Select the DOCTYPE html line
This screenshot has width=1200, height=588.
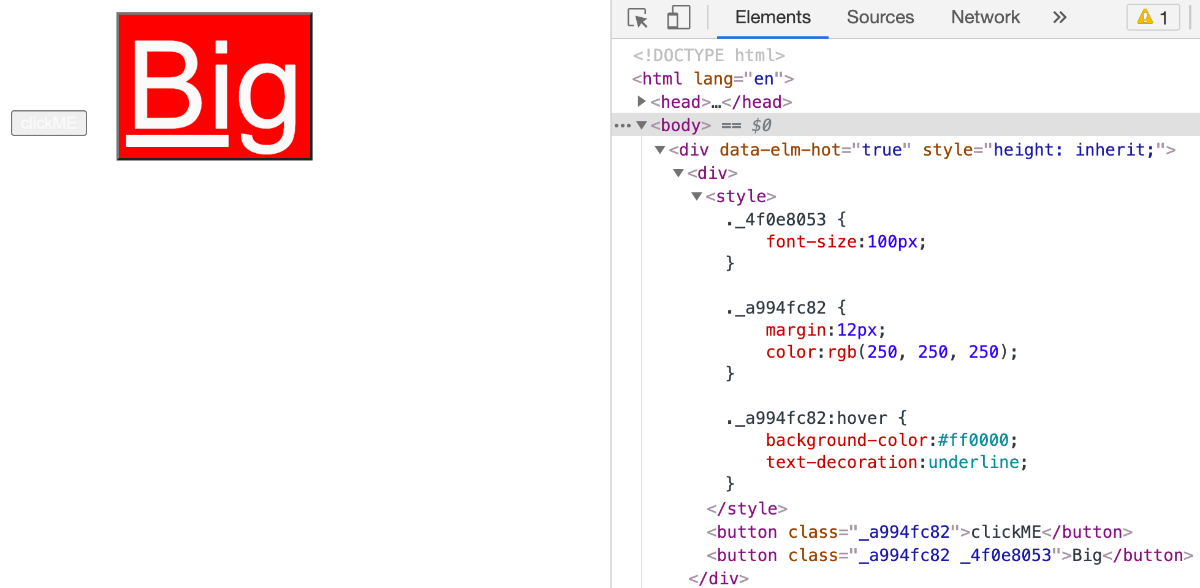[709, 55]
